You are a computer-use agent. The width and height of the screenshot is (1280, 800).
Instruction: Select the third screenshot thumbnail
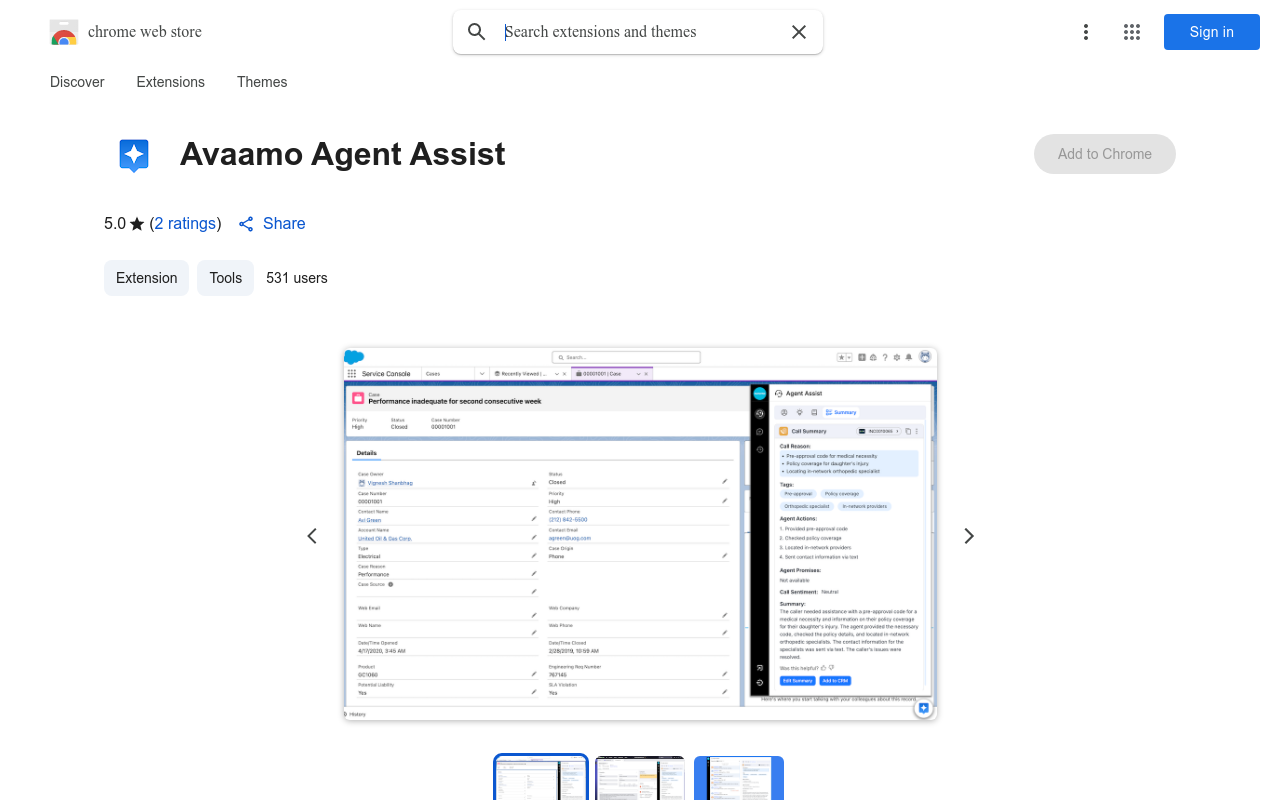click(x=739, y=778)
